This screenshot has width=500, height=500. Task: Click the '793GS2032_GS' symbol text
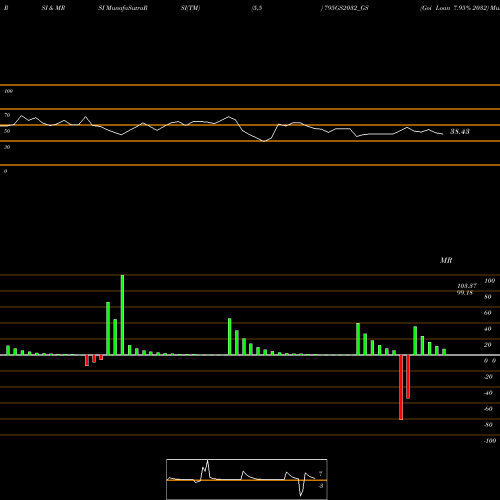346,8
